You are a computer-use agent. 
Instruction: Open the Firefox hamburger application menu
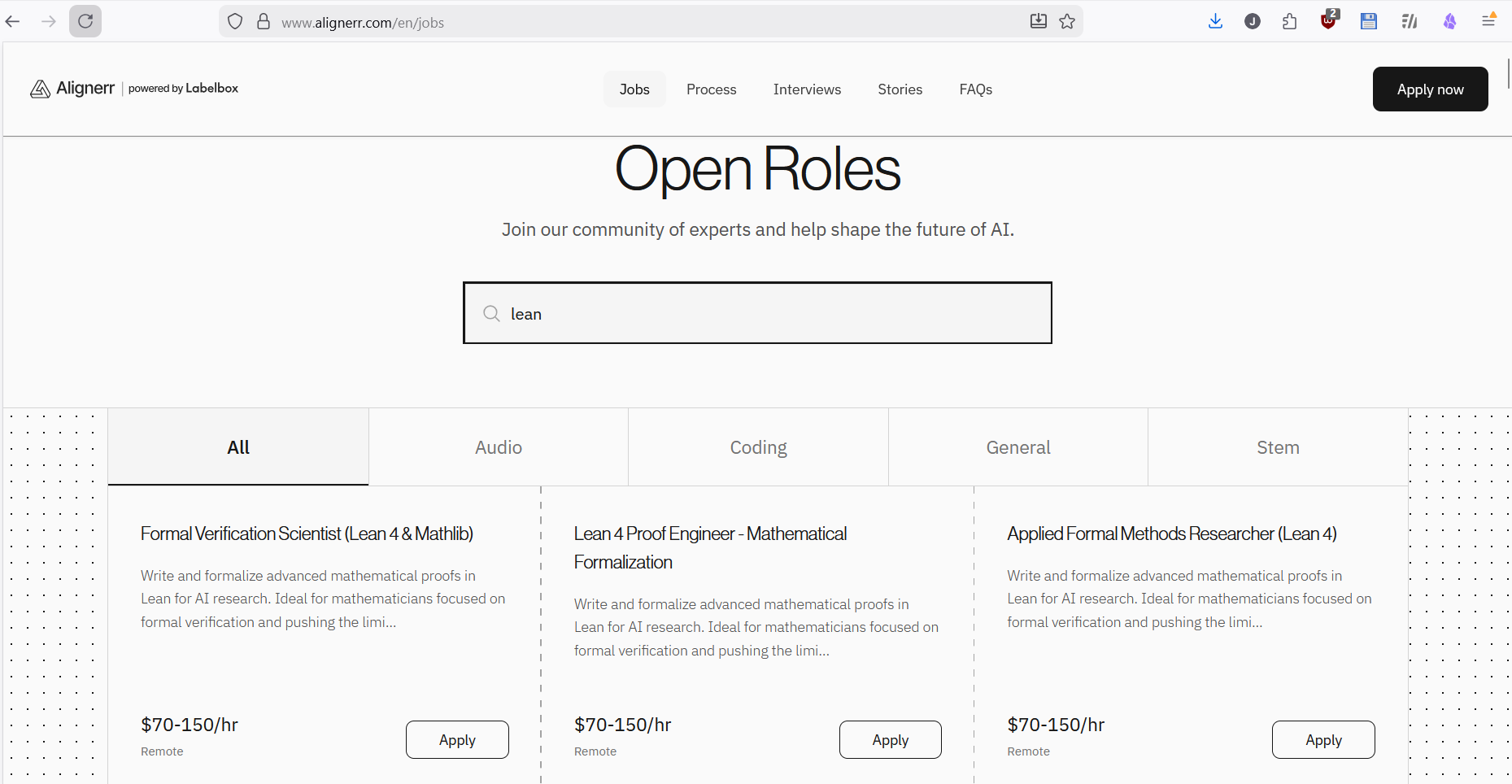click(x=1488, y=21)
